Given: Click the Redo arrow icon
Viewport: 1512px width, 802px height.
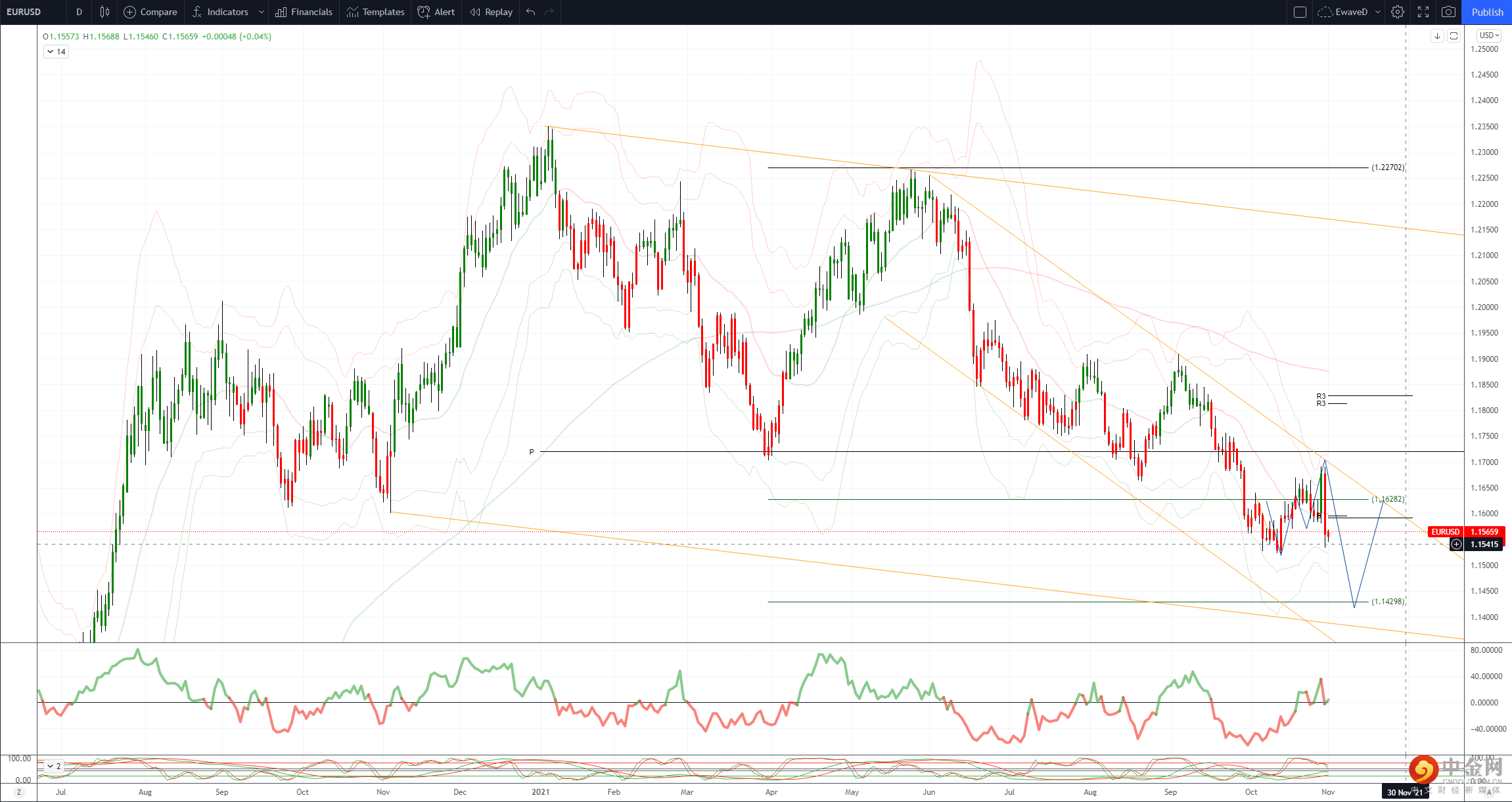Looking at the screenshot, I should [549, 12].
